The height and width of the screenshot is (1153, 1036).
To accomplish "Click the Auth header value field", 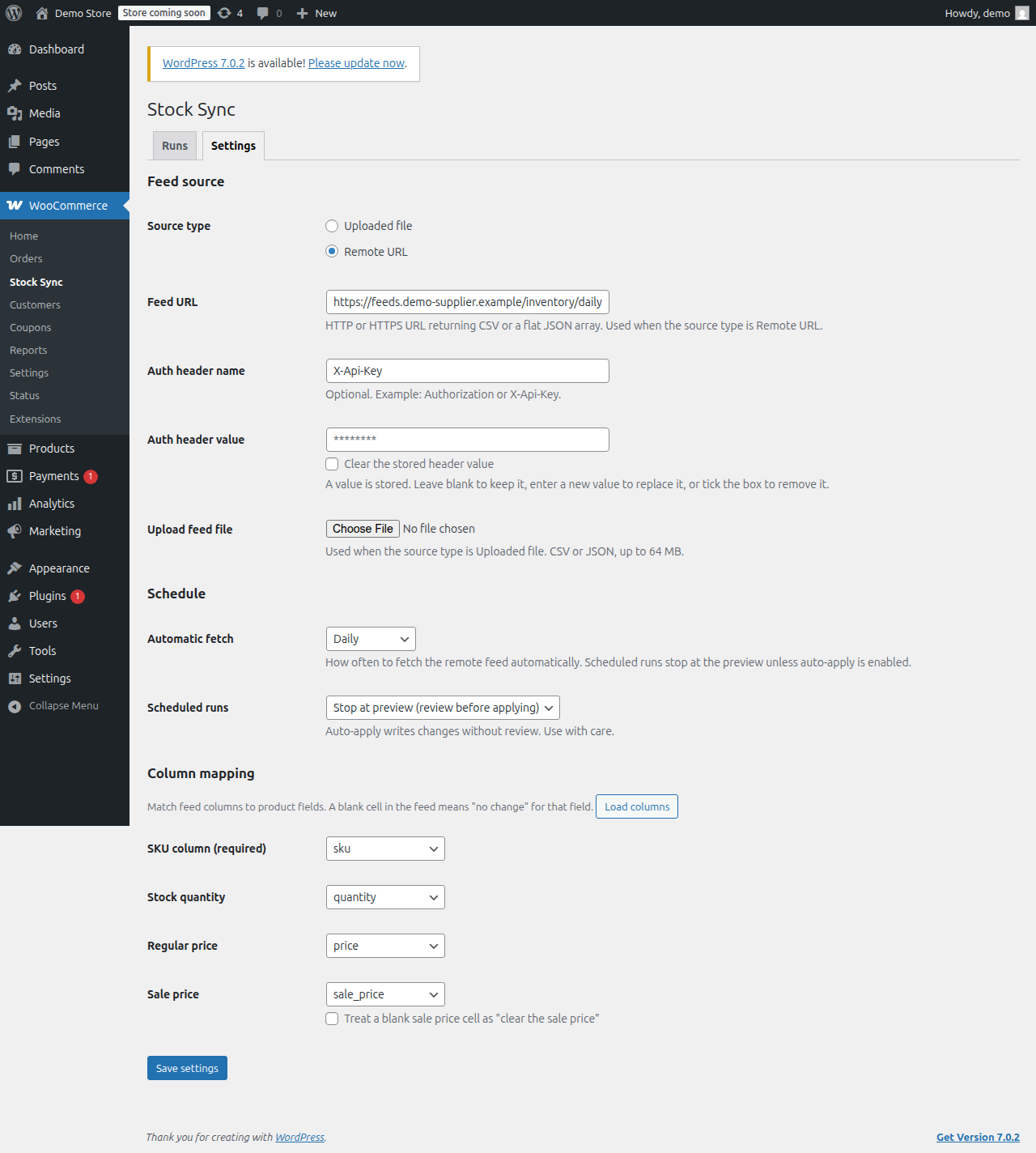I will pyautogui.click(x=467, y=440).
